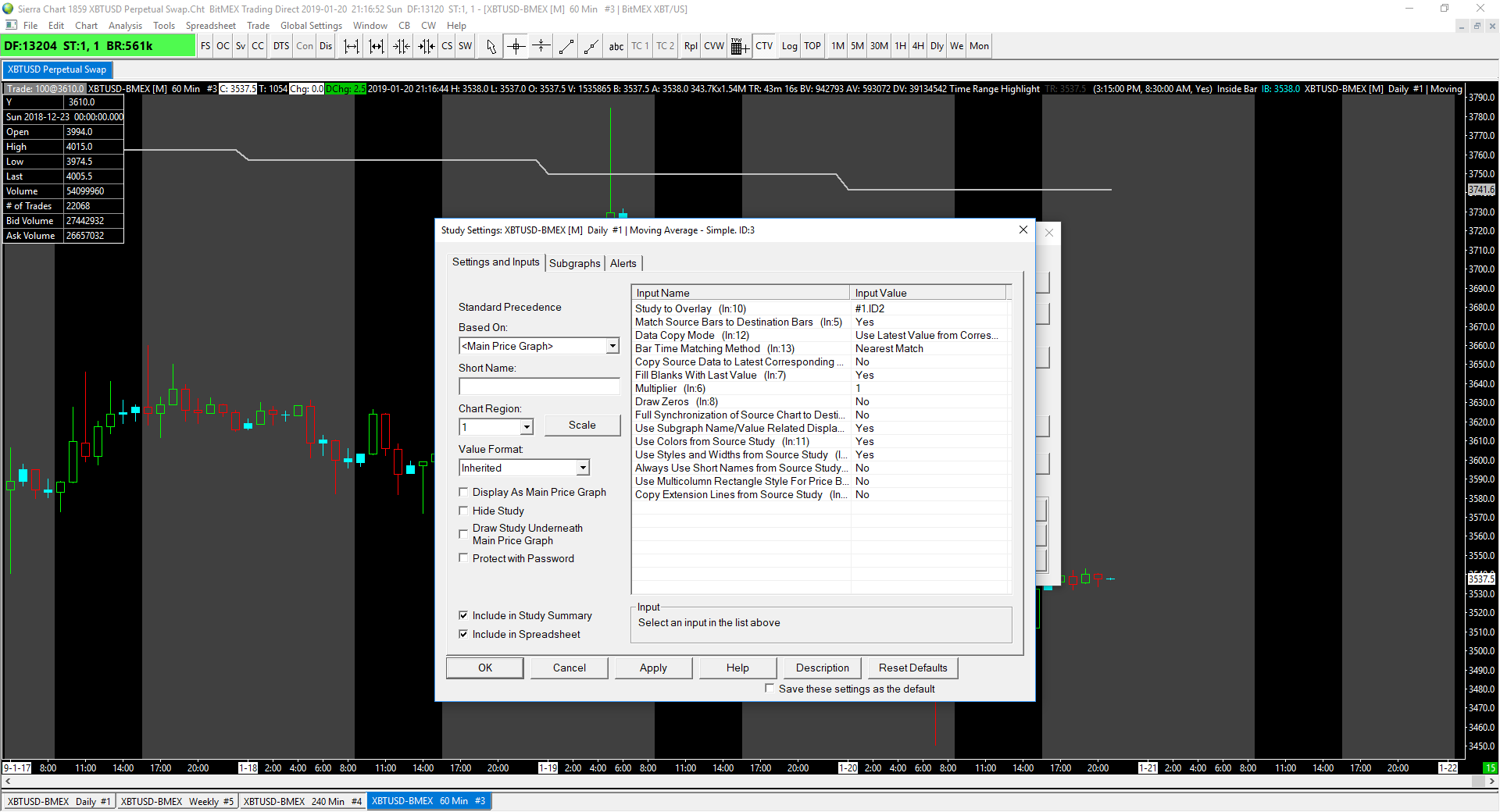The width and height of the screenshot is (1500, 812).
Task: Activate the chart values crosshair tool
Action: (516, 46)
